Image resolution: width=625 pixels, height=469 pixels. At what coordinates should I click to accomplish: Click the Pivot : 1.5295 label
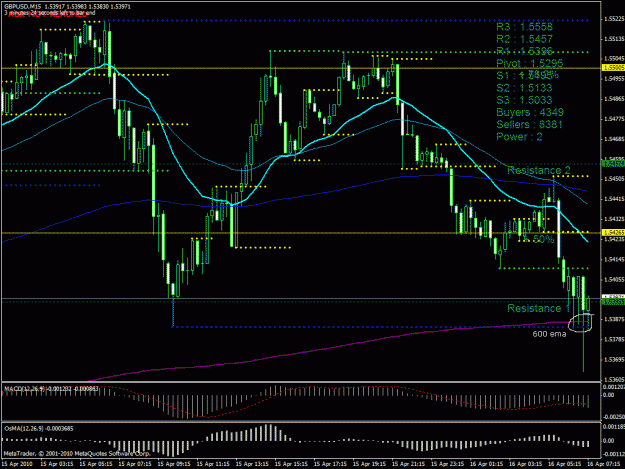(529, 63)
